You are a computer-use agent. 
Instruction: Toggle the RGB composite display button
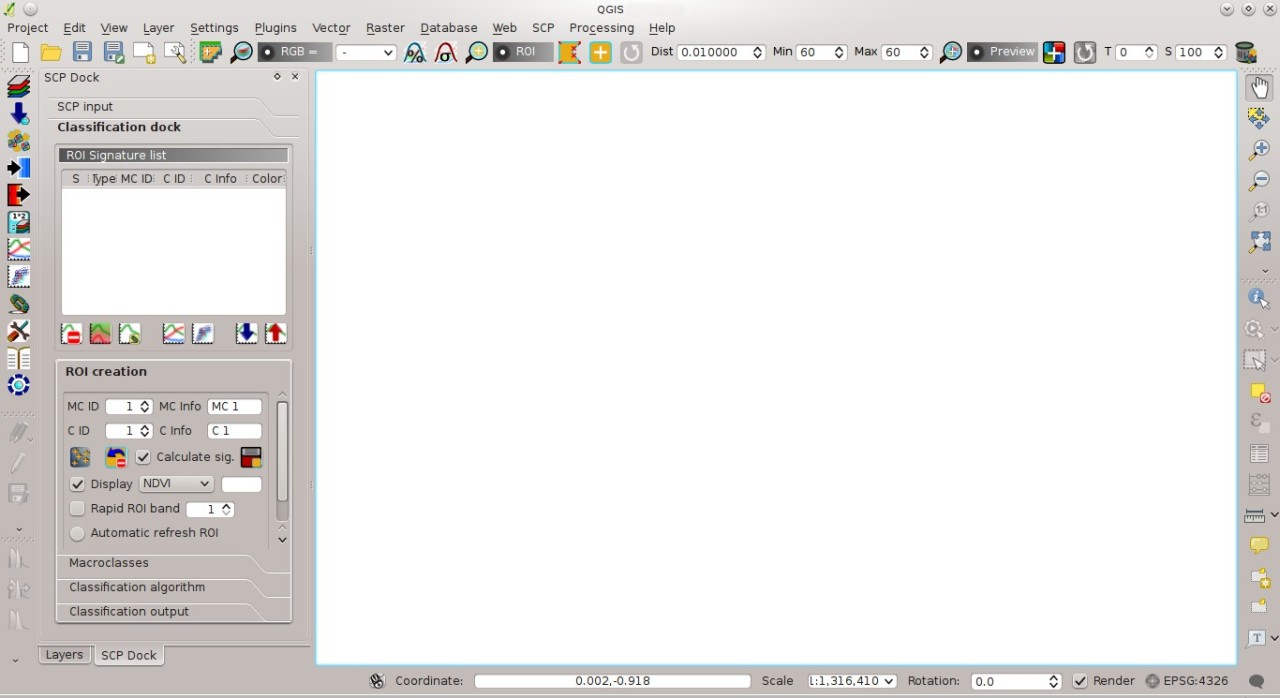tap(294, 52)
